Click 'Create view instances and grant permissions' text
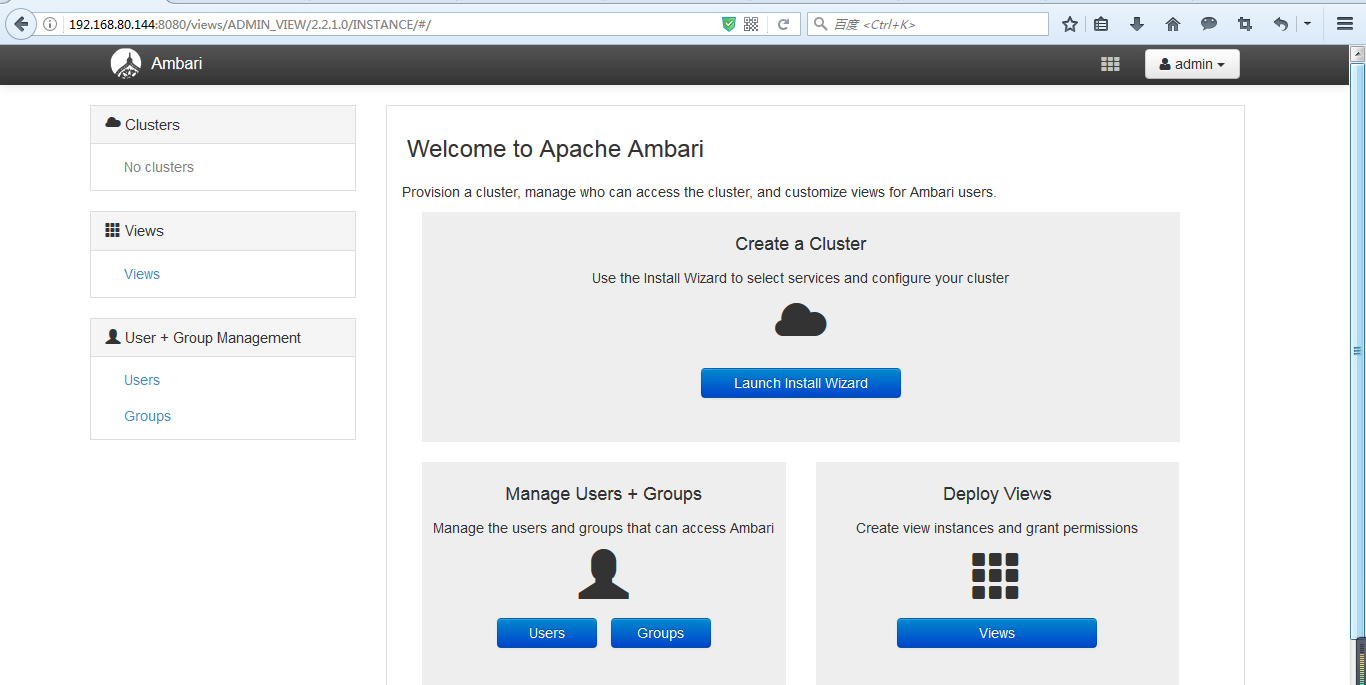 997,528
